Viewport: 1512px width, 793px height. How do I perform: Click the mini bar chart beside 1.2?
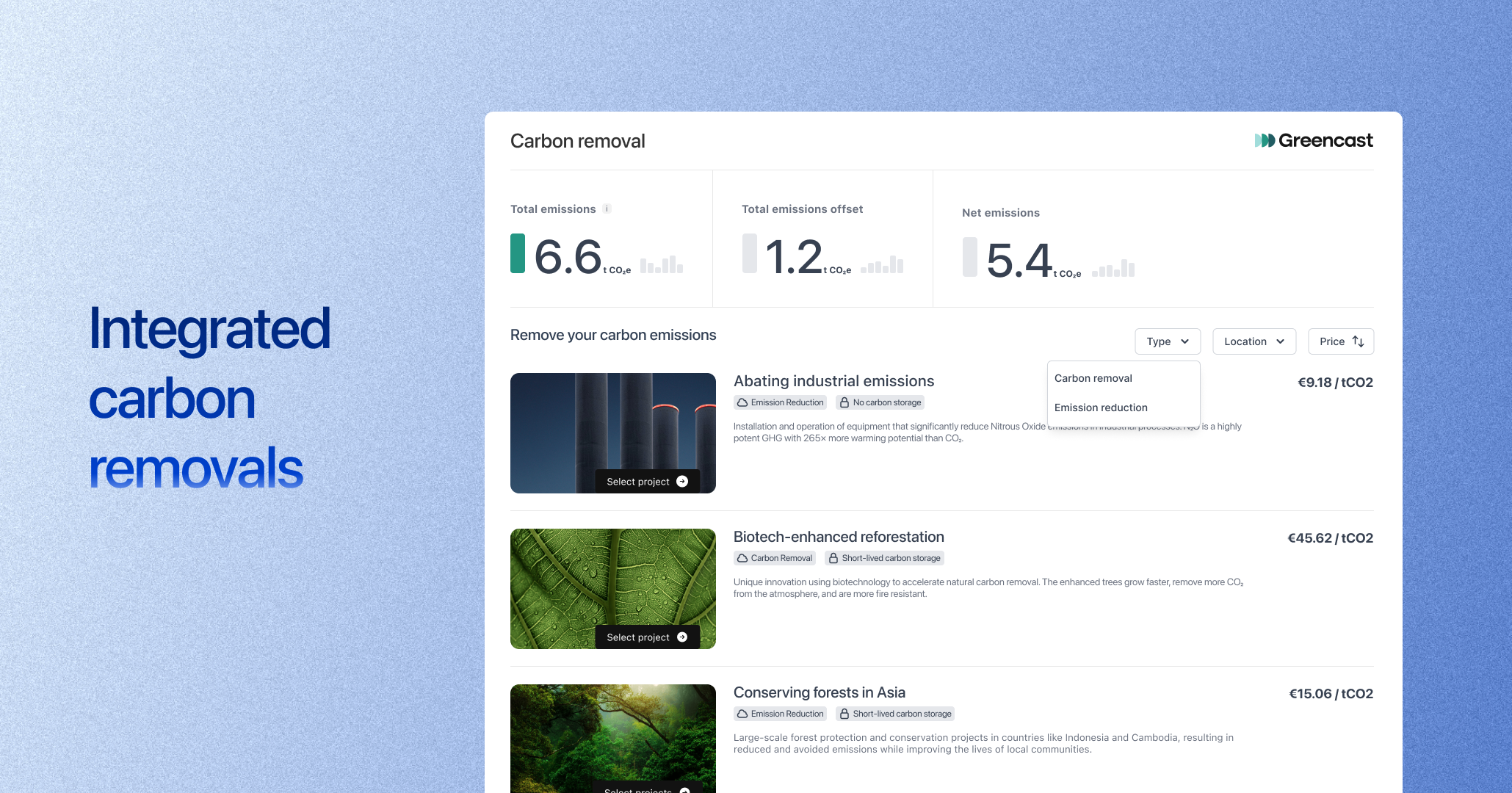882,264
